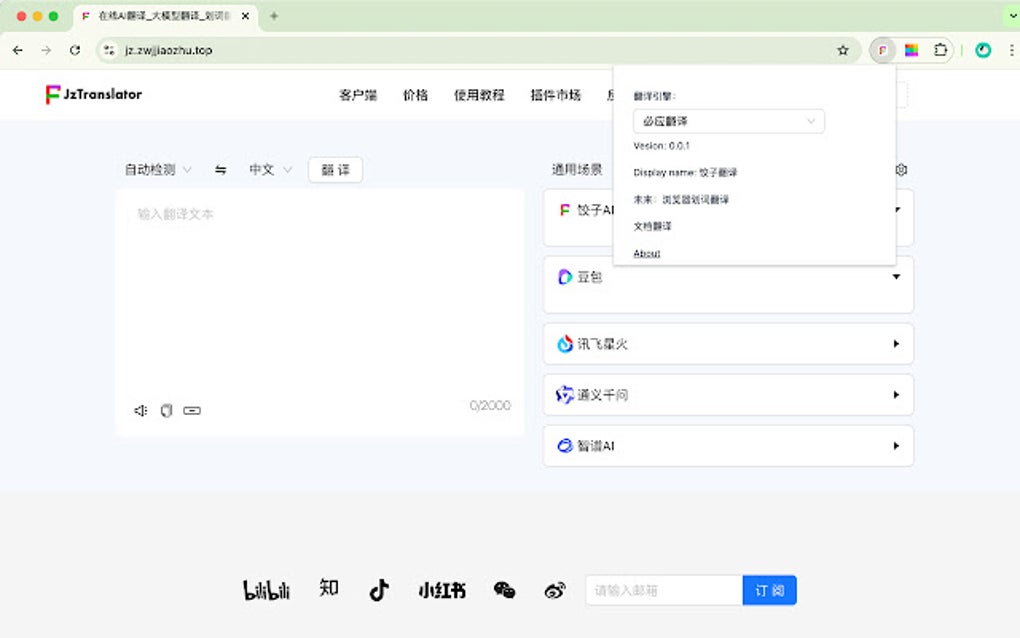Open the 价格 menu item

[x=415, y=95]
